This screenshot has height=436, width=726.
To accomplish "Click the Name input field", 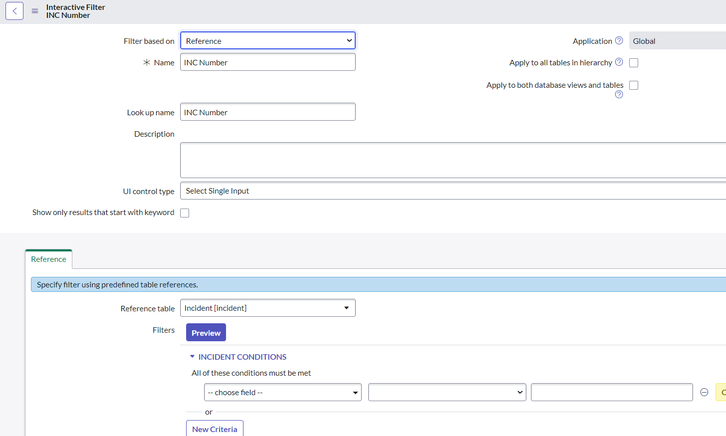I will tap(268, 62).
